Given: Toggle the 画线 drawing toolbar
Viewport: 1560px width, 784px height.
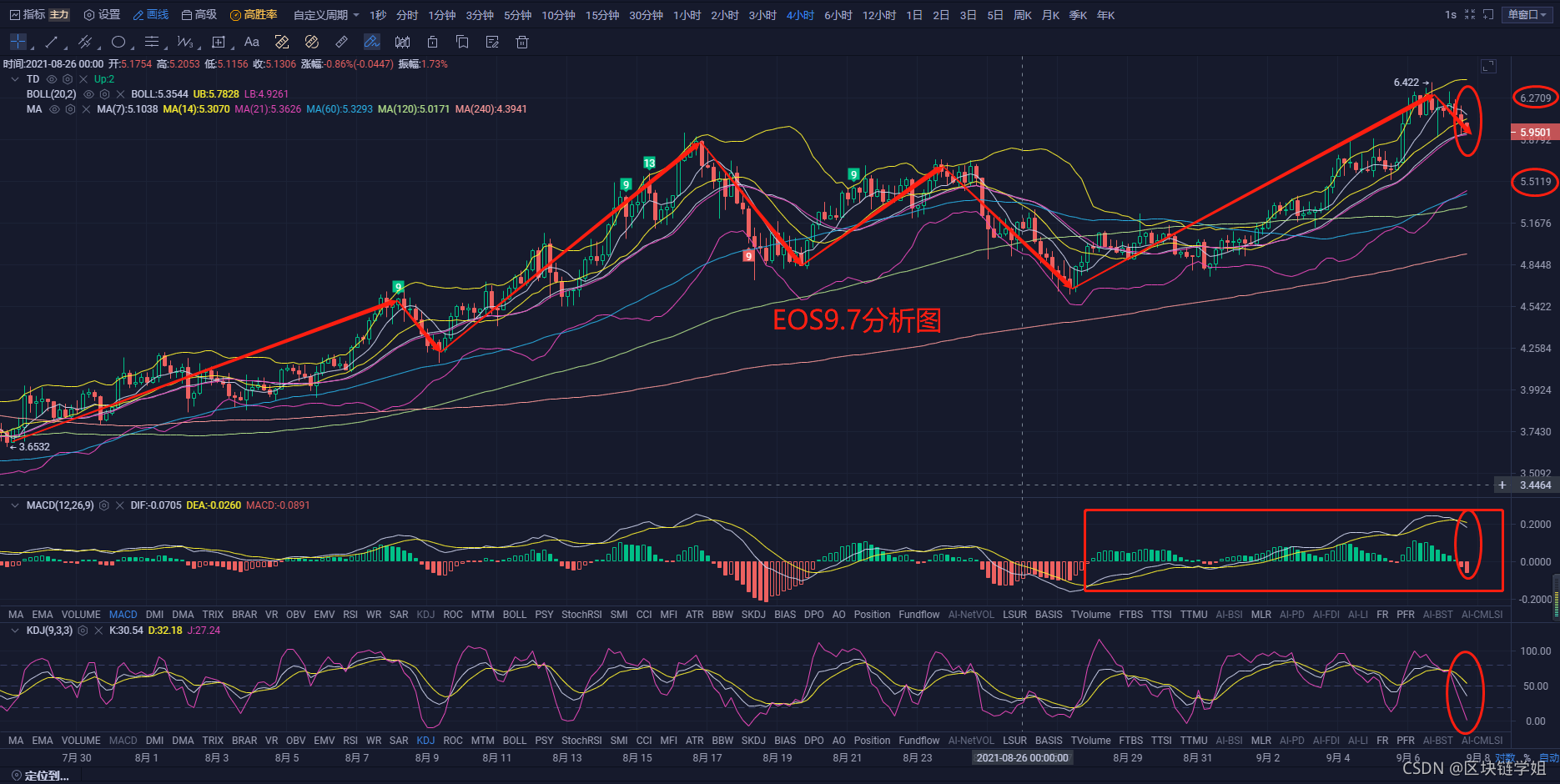Looking at the screenshot, I should (x=151, y=15).
